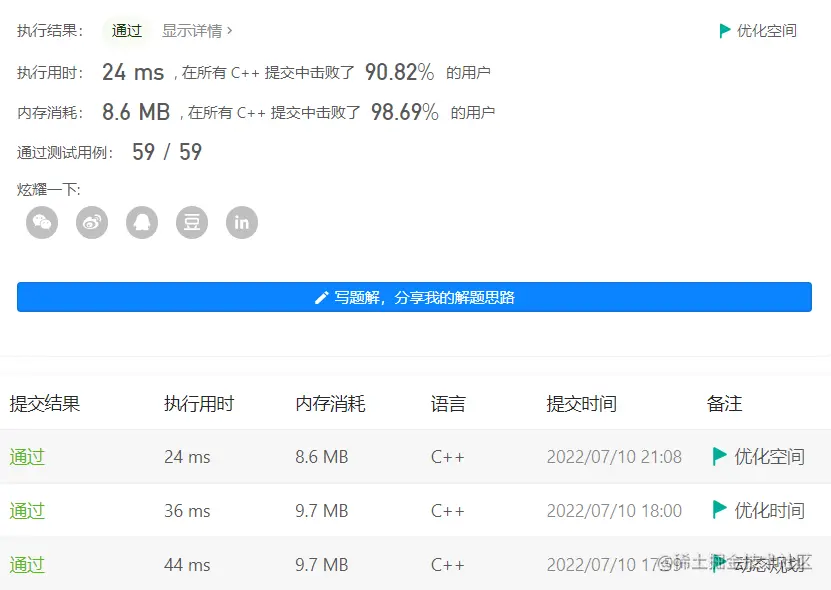Open the 24 ms passed submission link

coord(27,457)
